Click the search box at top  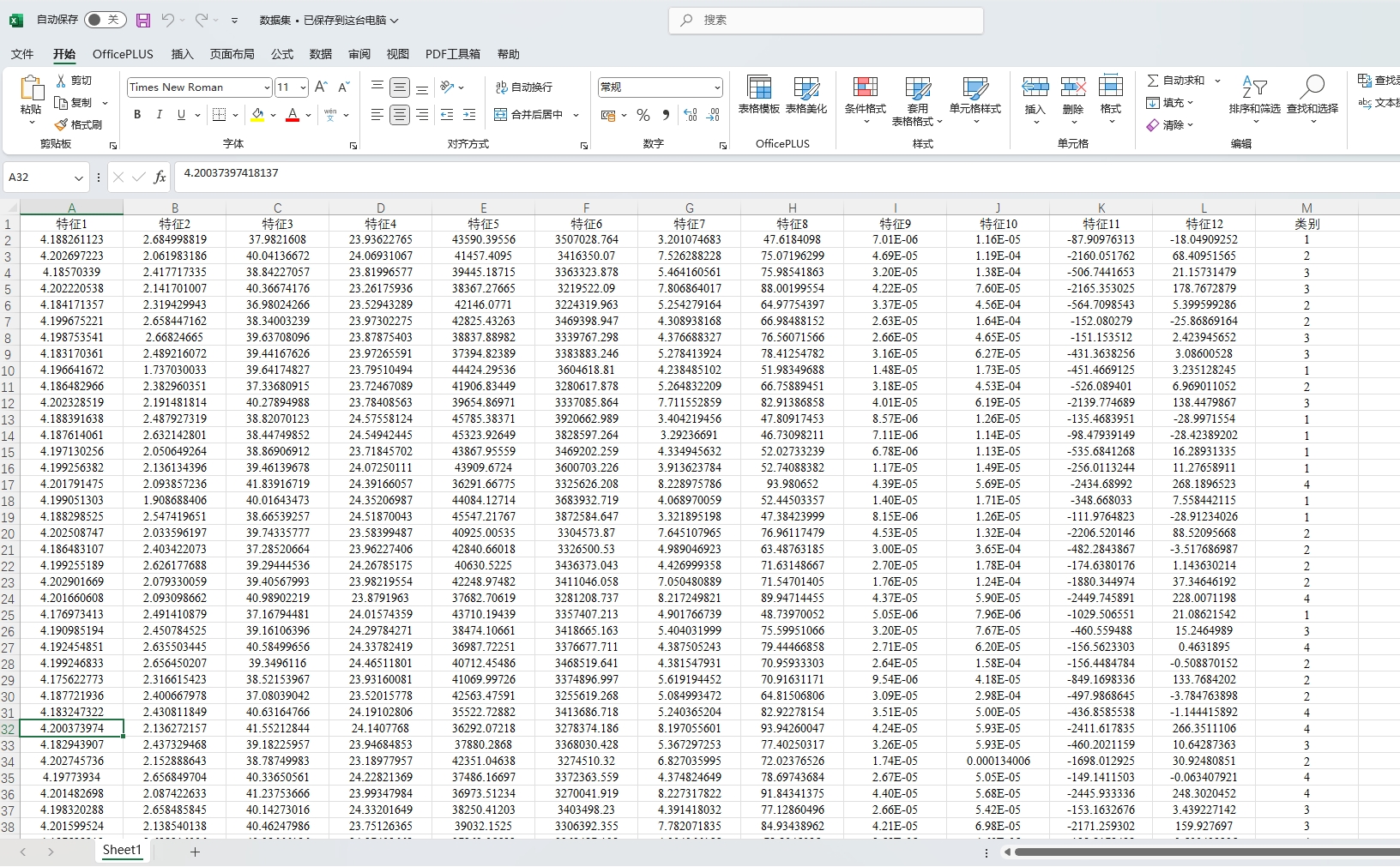point(826,20)
